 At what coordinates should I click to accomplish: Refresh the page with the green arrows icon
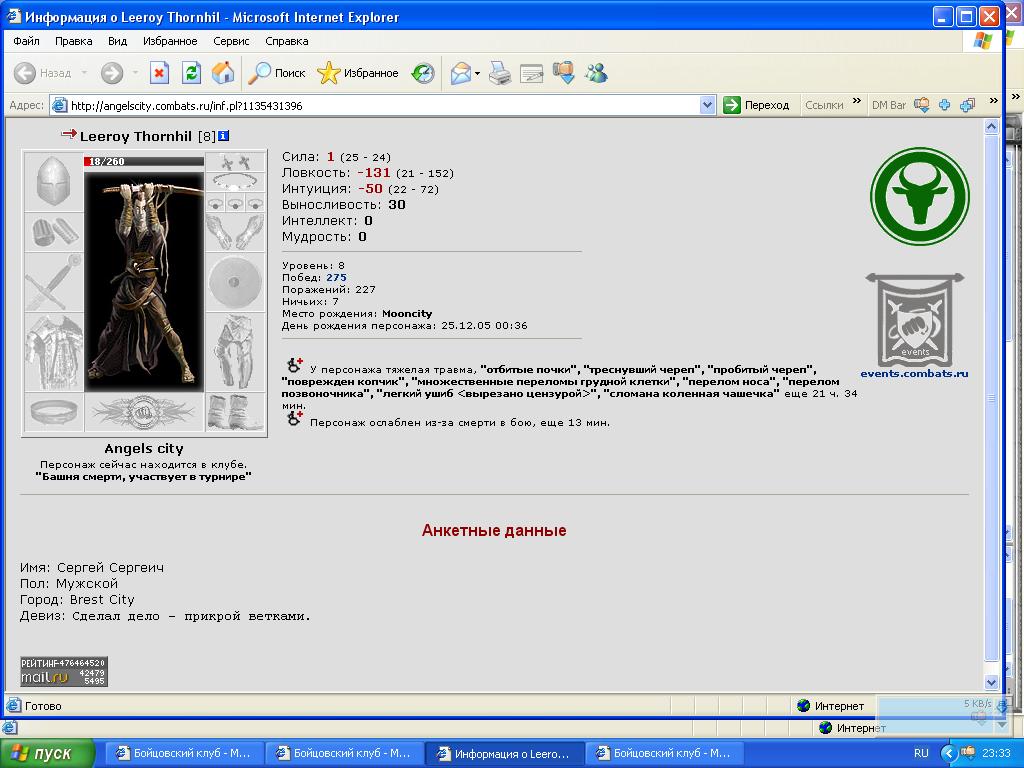pyautogui.click(x=191, y=72)
